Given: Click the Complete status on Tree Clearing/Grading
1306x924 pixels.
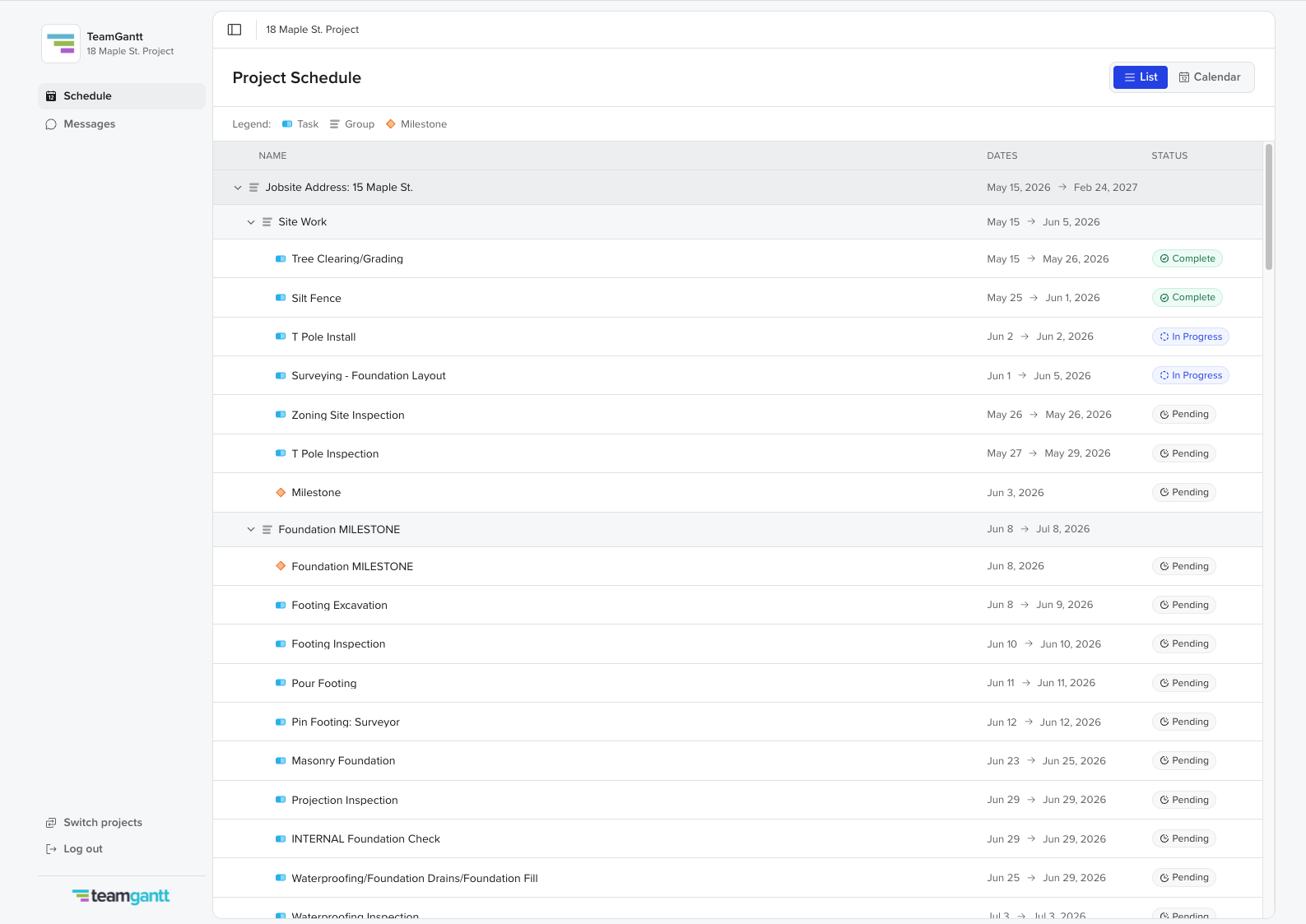Looking at the screenshot, I should coord(1187,258).
